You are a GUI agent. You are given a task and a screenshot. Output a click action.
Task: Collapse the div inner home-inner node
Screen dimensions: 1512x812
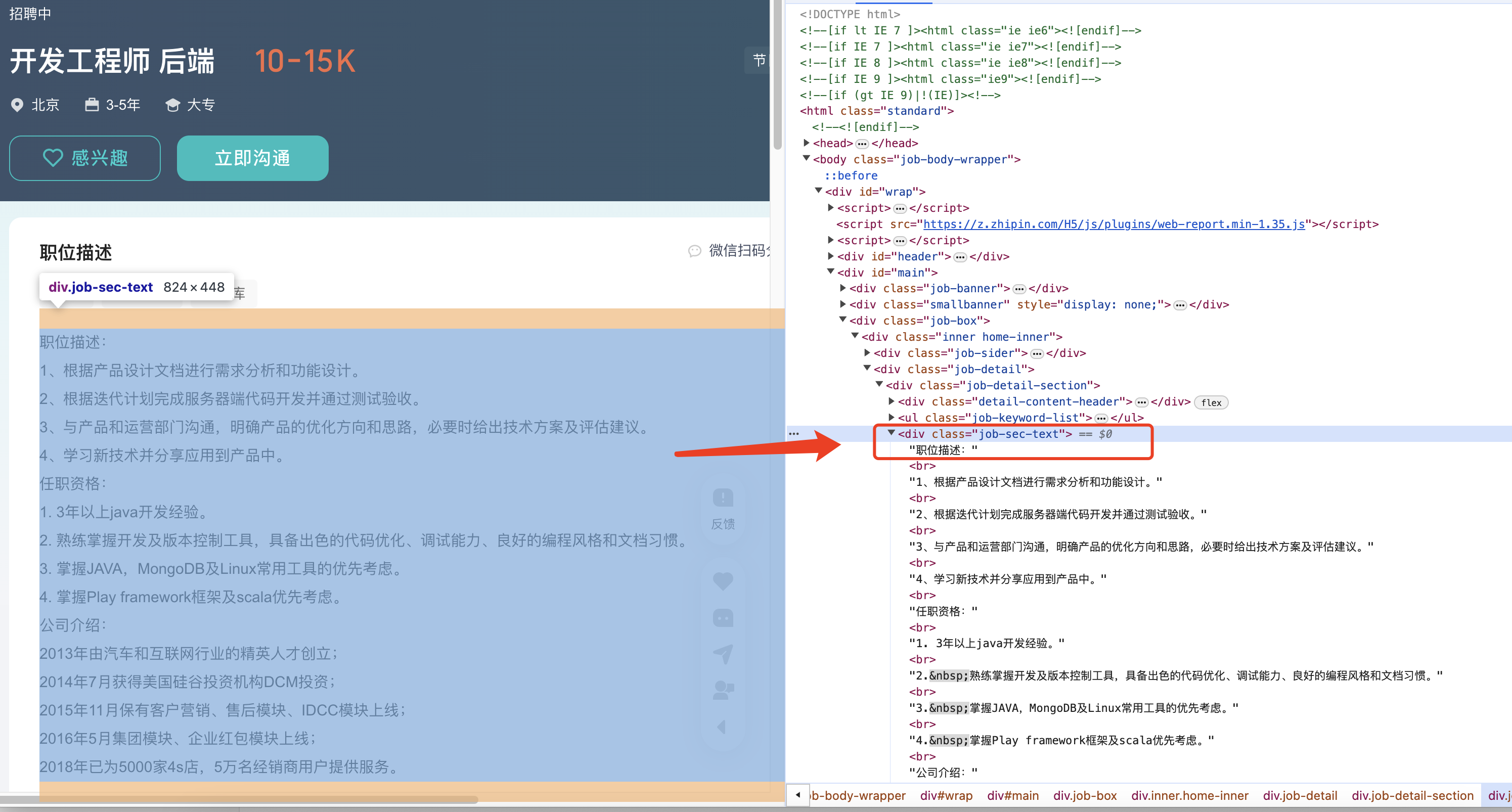tap(855, 336)
